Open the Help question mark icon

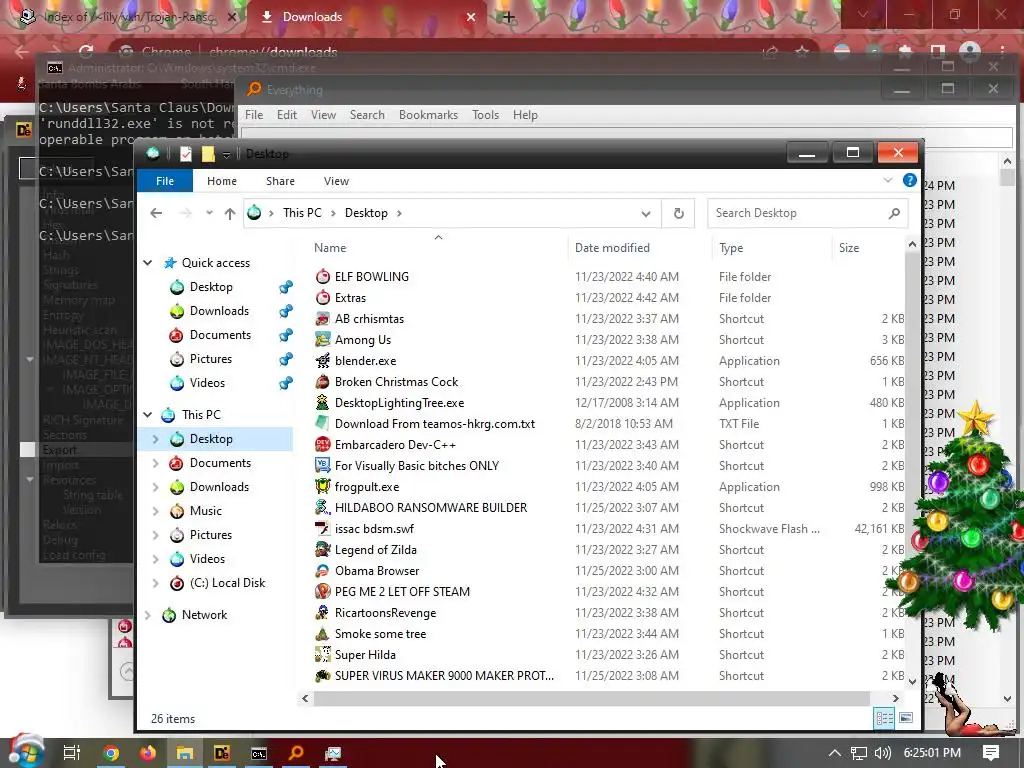coord(909,180)
